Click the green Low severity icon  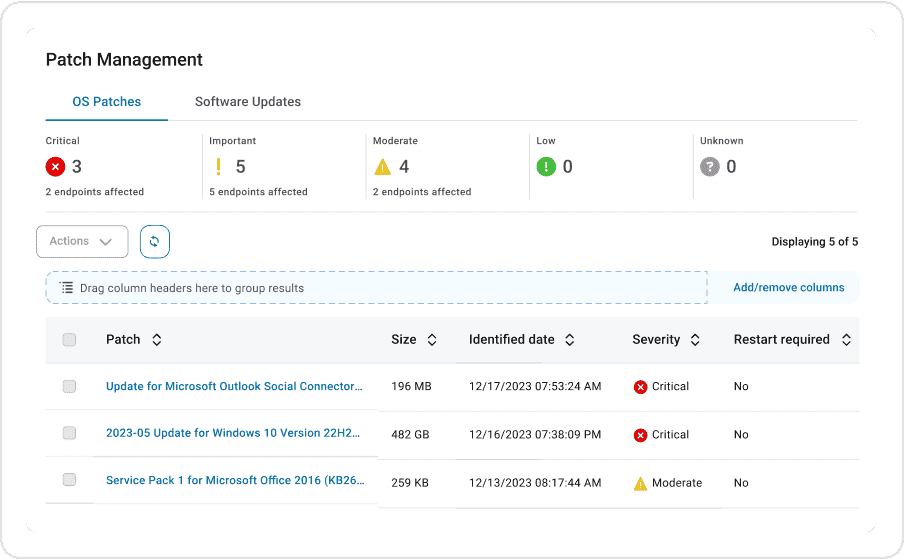click(x=546, y=167)
